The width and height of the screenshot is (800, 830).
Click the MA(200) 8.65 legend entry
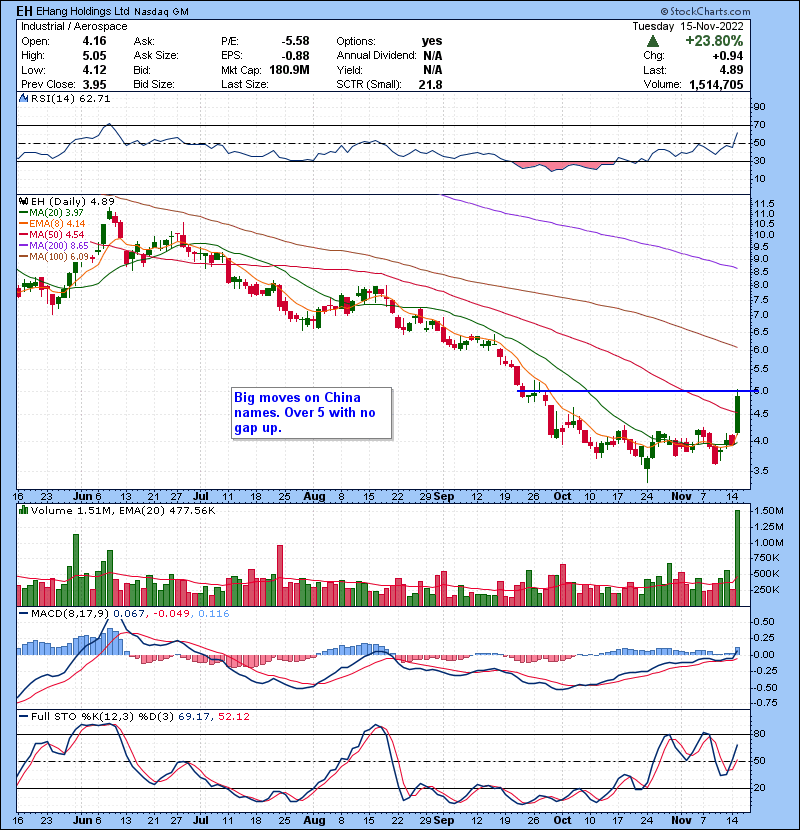[53, 246]
